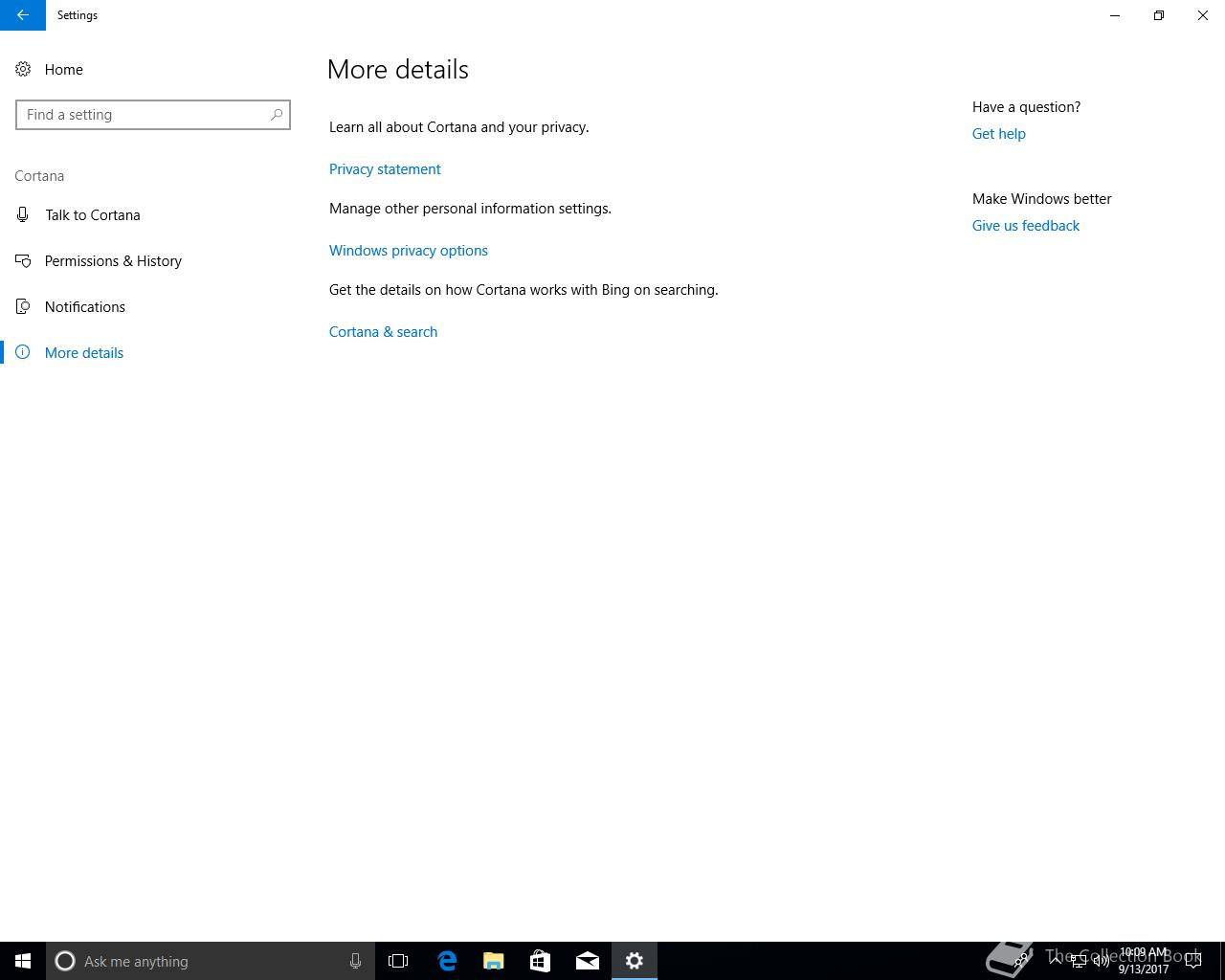Open the Windows privacy options link
The image size is (1225, 980).
point(409,251)
